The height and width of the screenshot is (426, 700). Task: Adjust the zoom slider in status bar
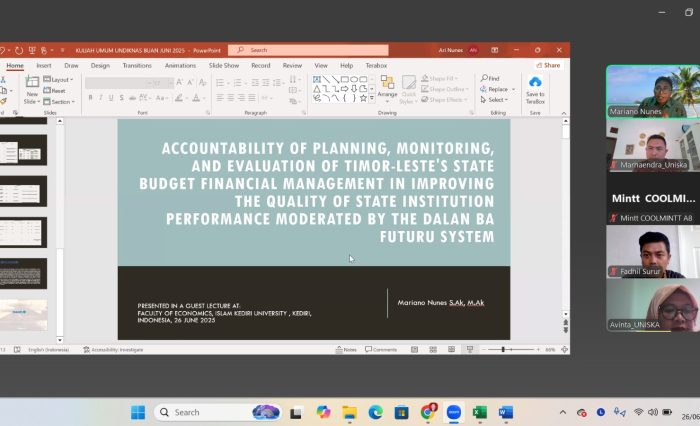[503, 349]
